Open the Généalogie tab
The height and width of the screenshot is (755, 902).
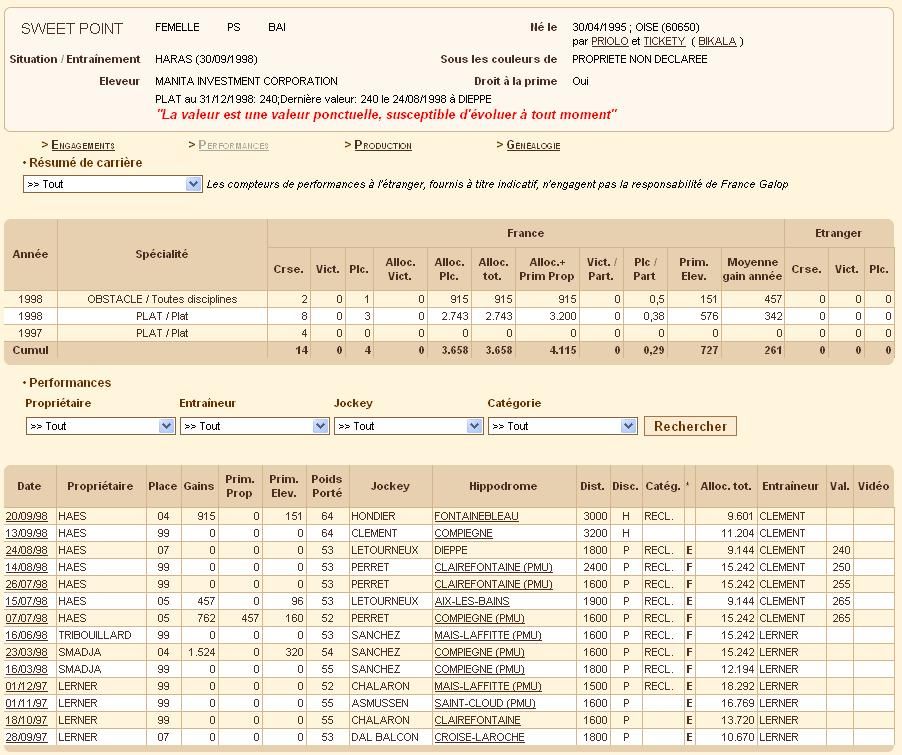[533, 145]
